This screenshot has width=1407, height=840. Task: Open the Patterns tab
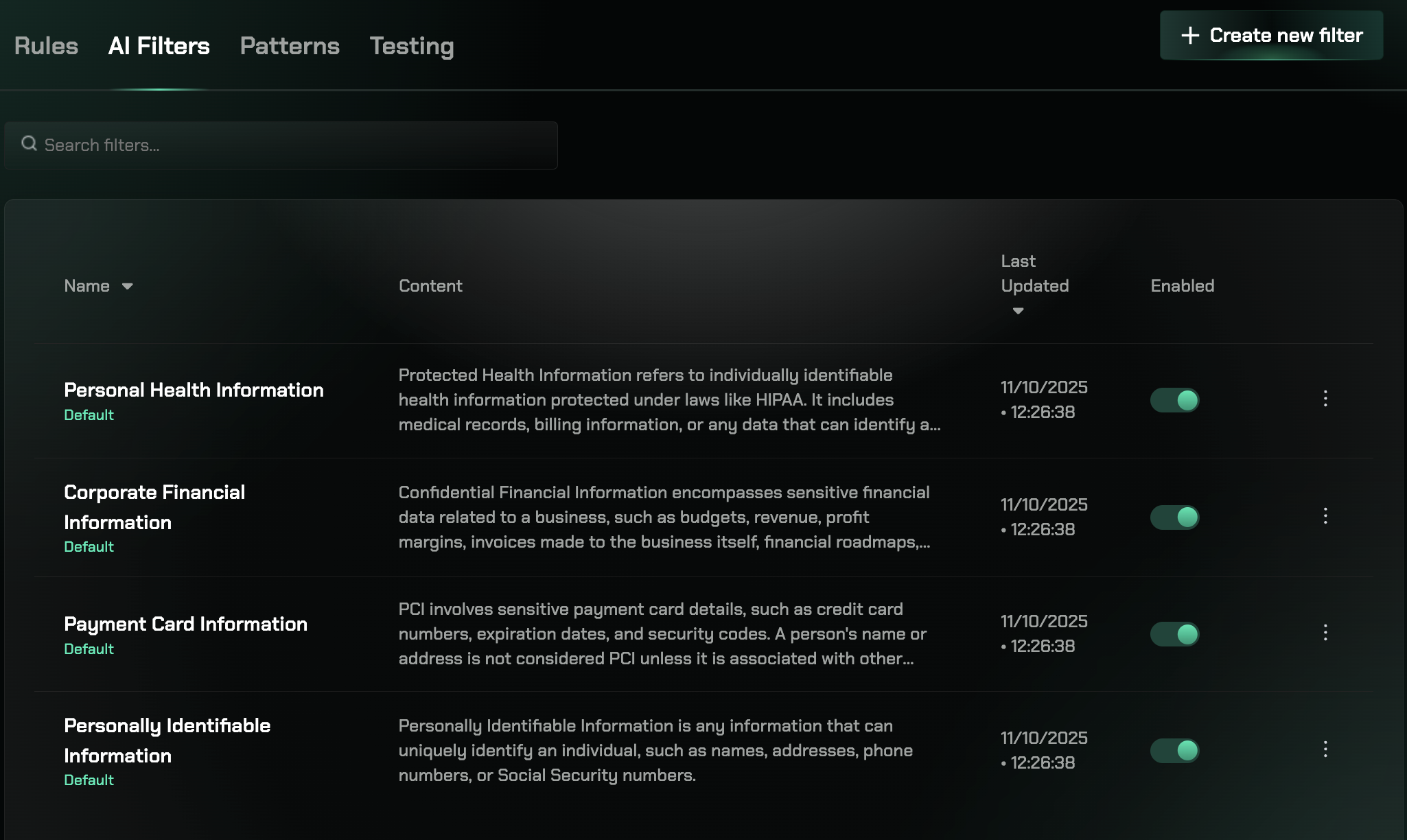[290, 46]
